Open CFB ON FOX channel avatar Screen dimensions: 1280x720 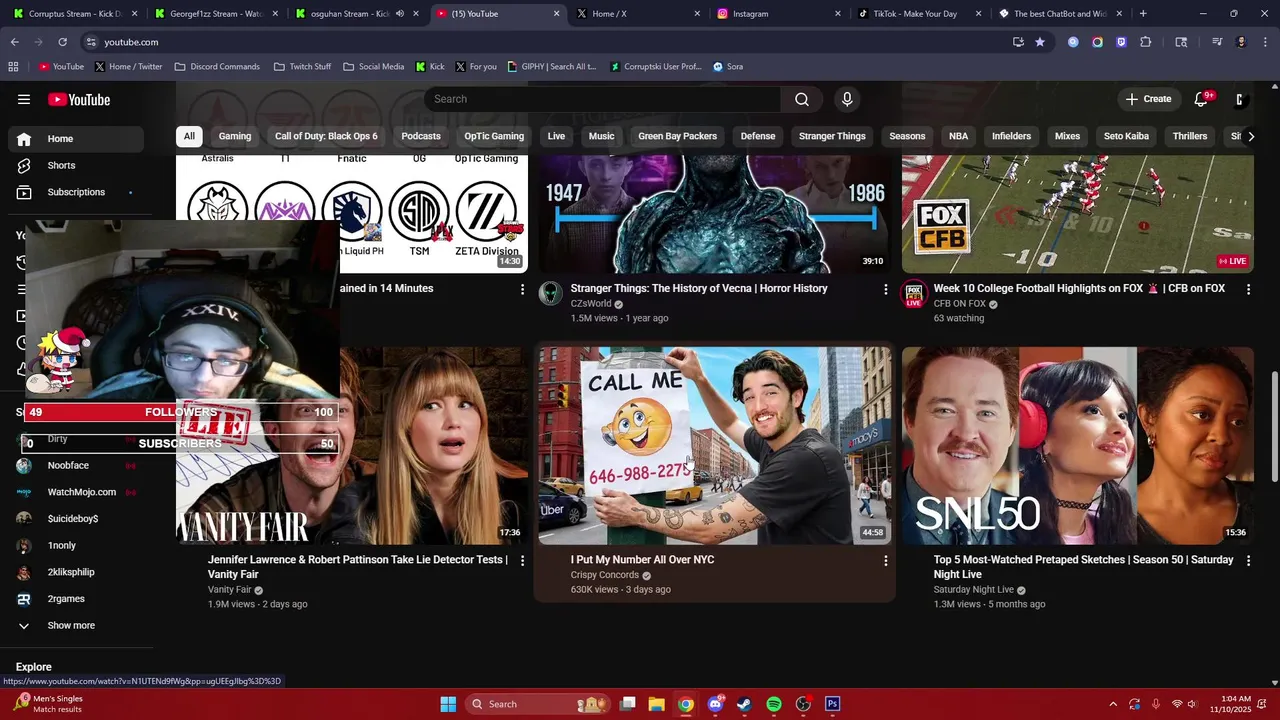[913, 293]
